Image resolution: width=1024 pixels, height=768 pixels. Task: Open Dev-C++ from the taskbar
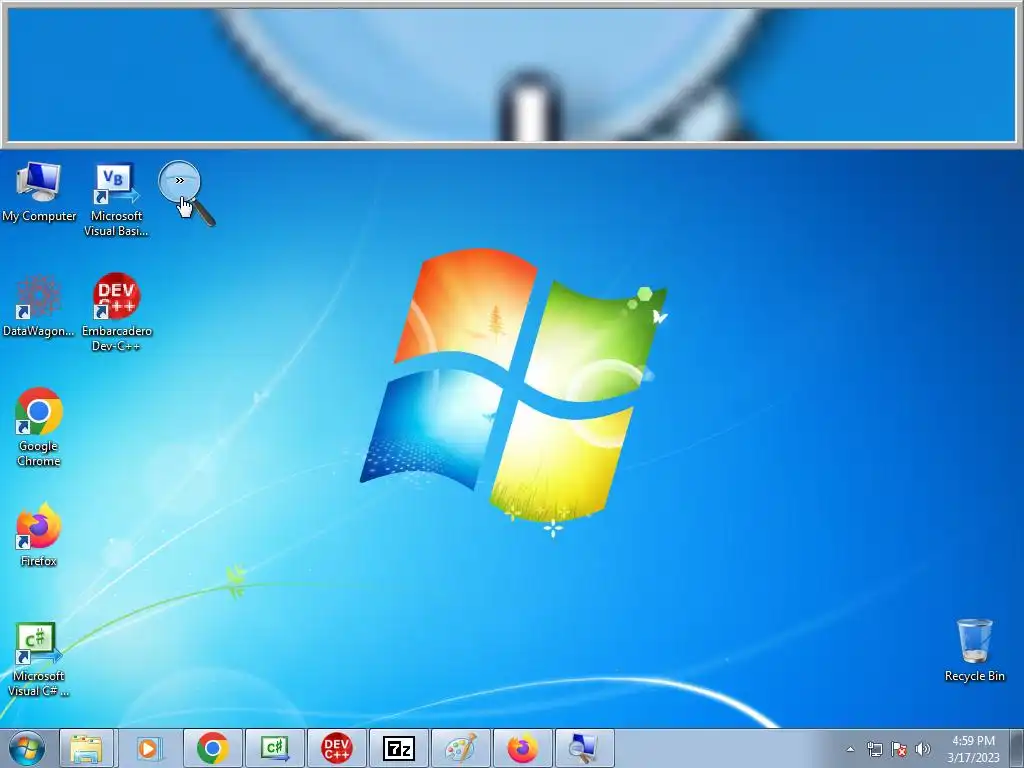coord(336,748)
